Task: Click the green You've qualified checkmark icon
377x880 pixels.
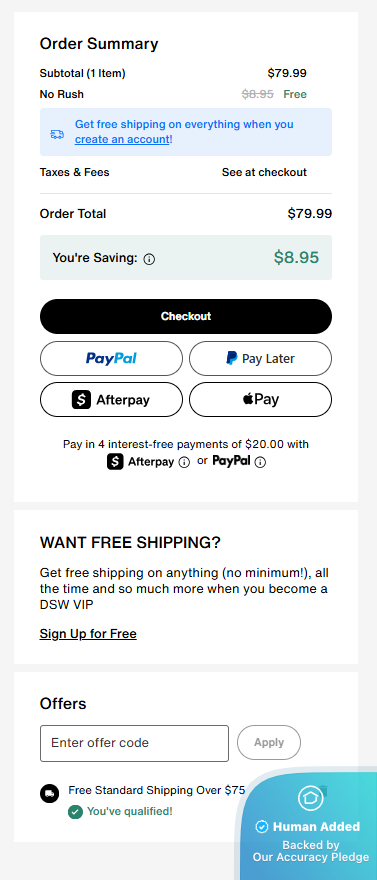Action: tap(75, 812)
